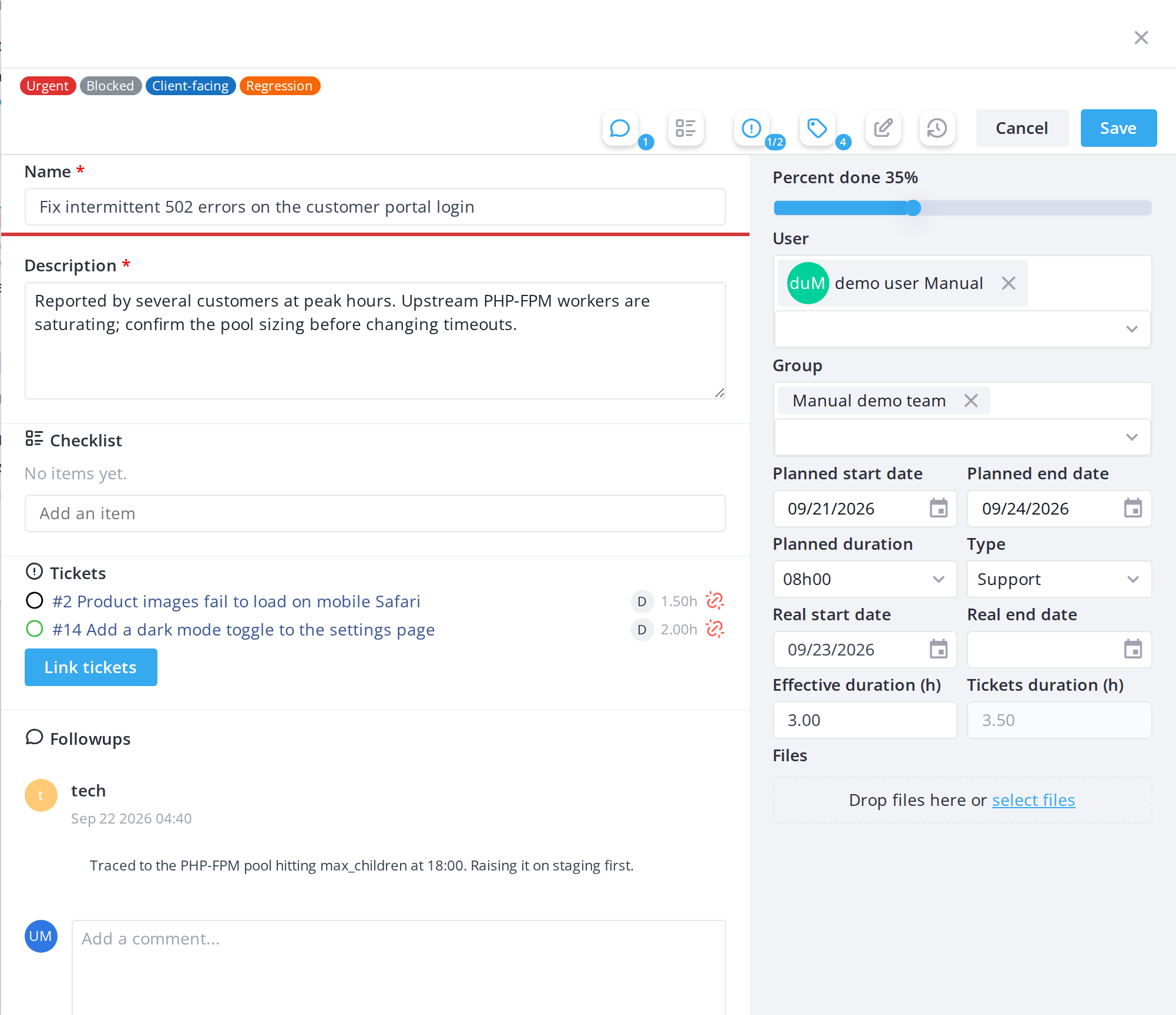Open calendar for Real start date
This screenshot has width=1176, height=1015.
938,649
